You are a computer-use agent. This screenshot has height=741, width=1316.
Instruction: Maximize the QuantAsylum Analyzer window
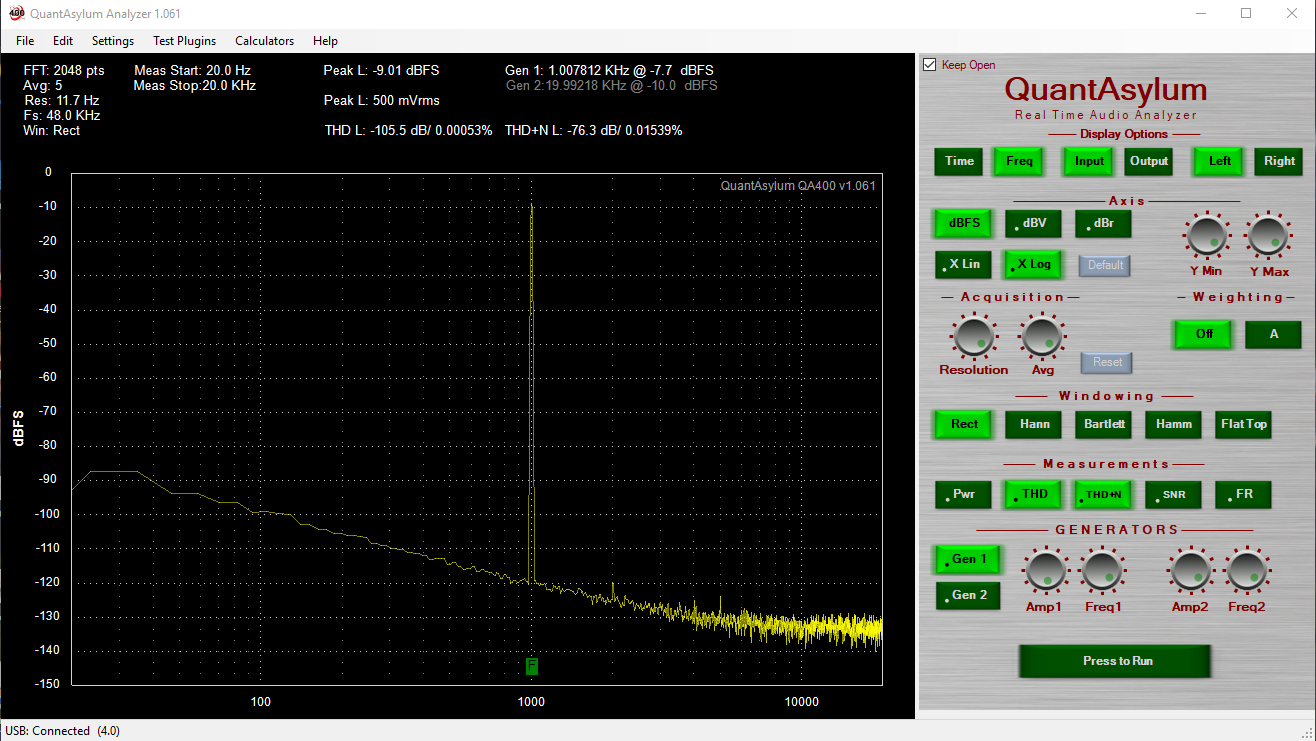[x=1246, y=13]
